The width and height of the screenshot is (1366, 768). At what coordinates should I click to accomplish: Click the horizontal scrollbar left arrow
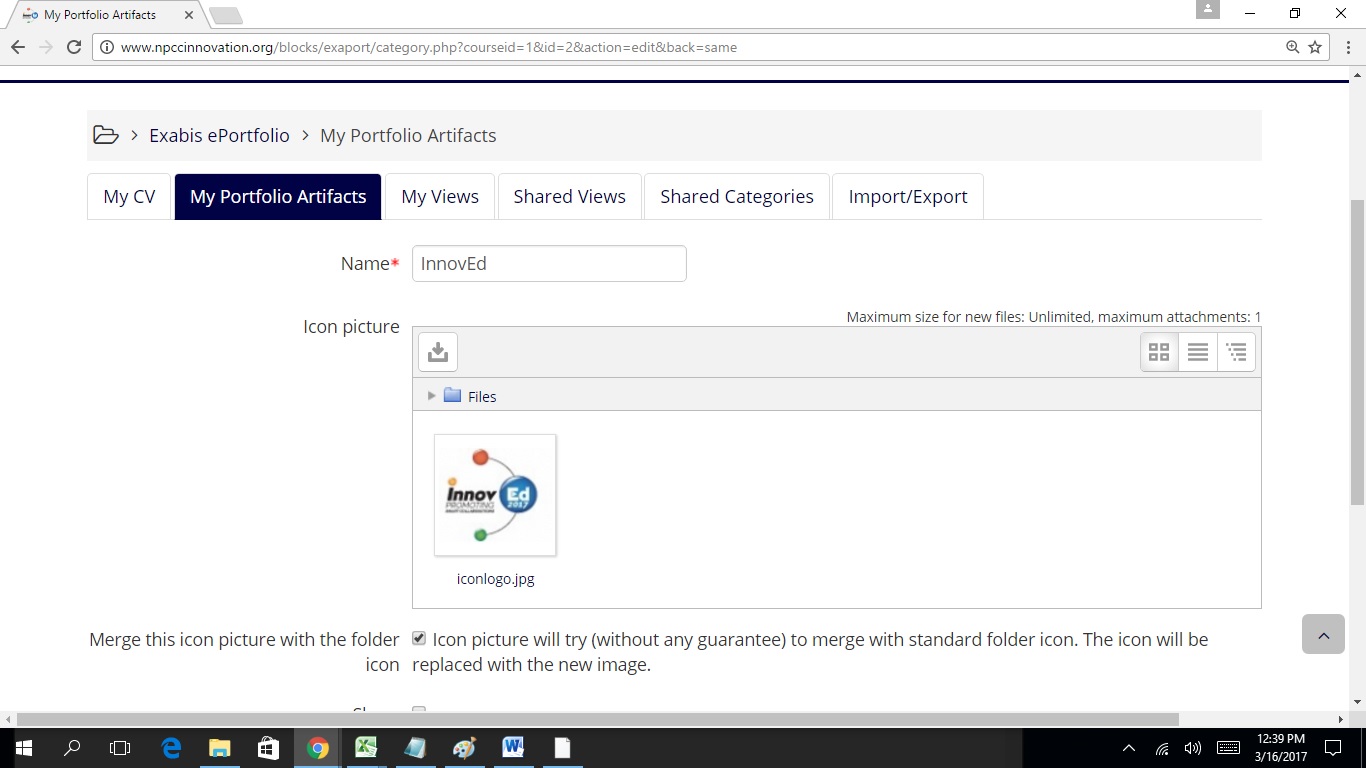[8, 719]
